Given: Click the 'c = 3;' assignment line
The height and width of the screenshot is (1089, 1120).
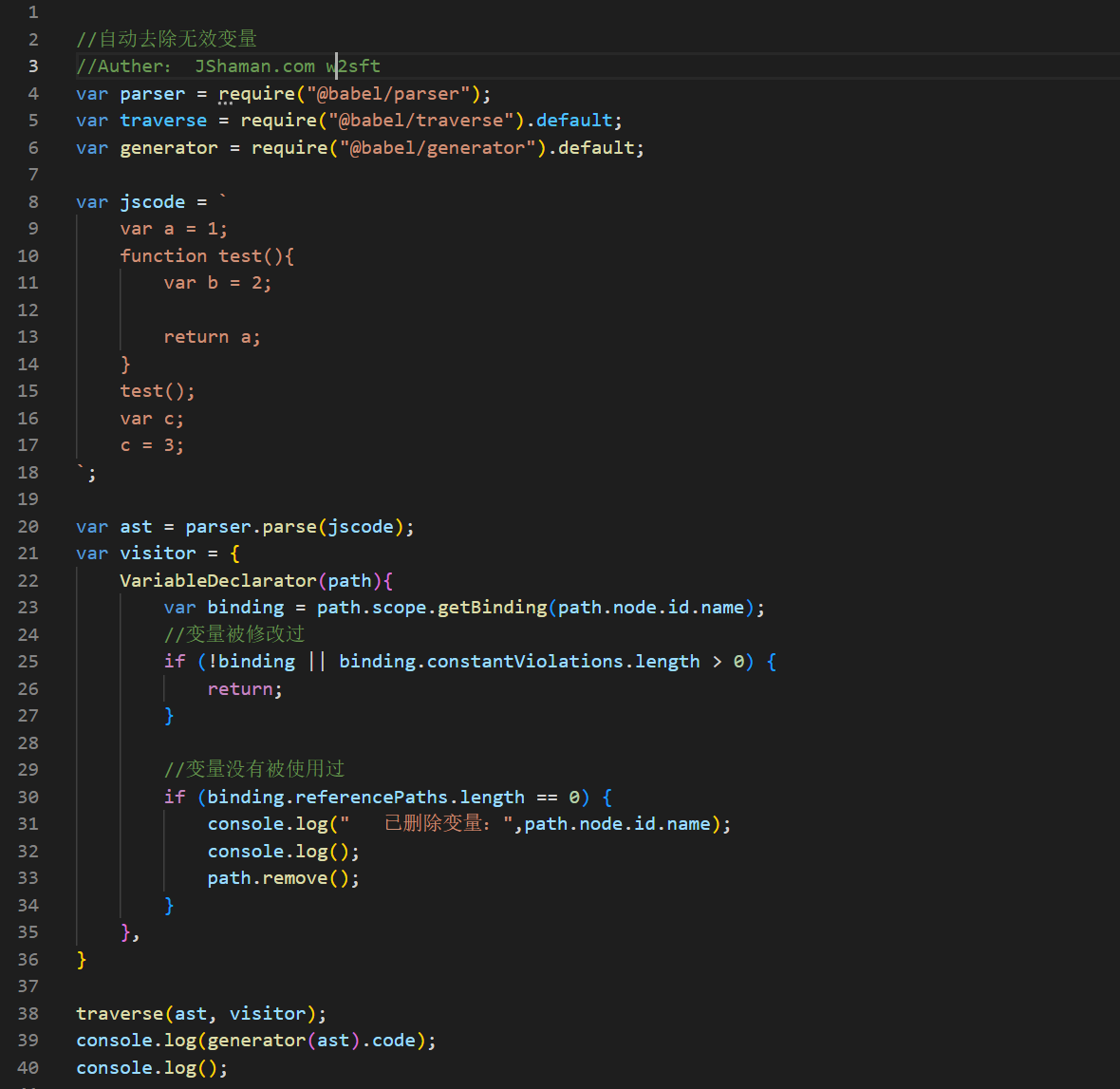Looking at the screenshot, I should click(x=152, y=445).
